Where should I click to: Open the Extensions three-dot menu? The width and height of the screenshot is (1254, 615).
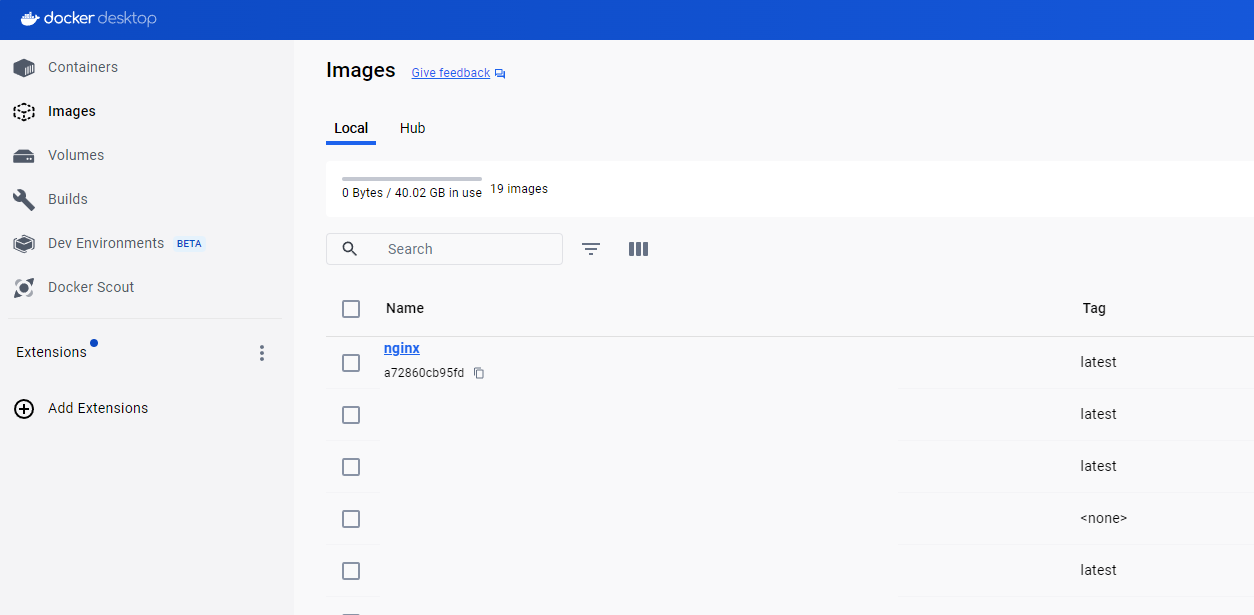point(262,353)
